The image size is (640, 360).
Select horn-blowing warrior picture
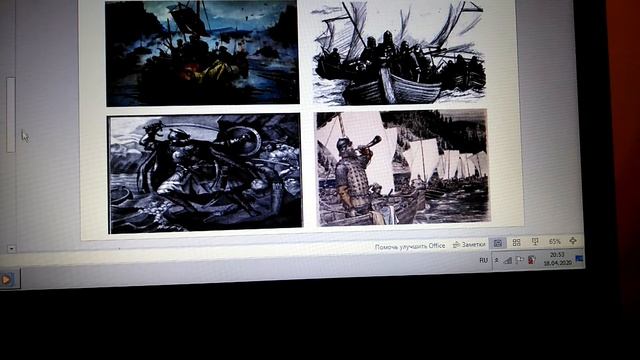tap(403, 167)
